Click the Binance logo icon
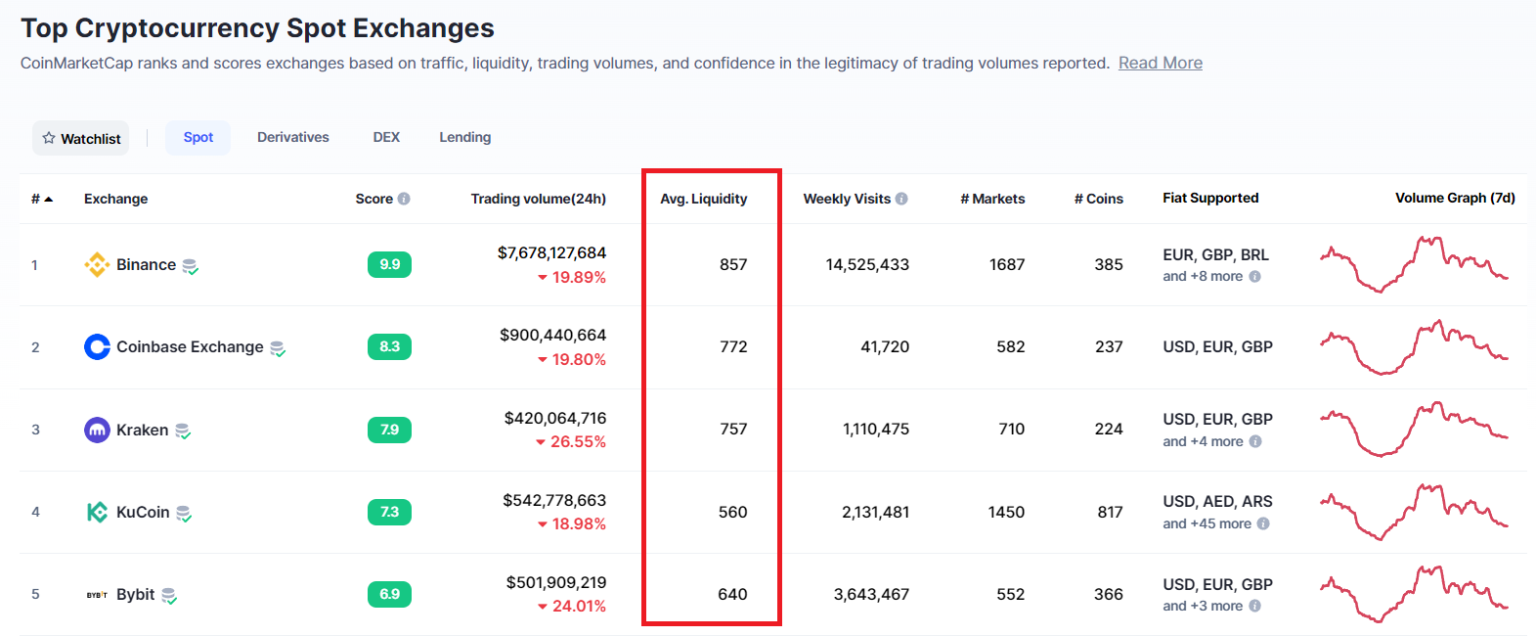The image size is (1536, 636). click(97, 265)
